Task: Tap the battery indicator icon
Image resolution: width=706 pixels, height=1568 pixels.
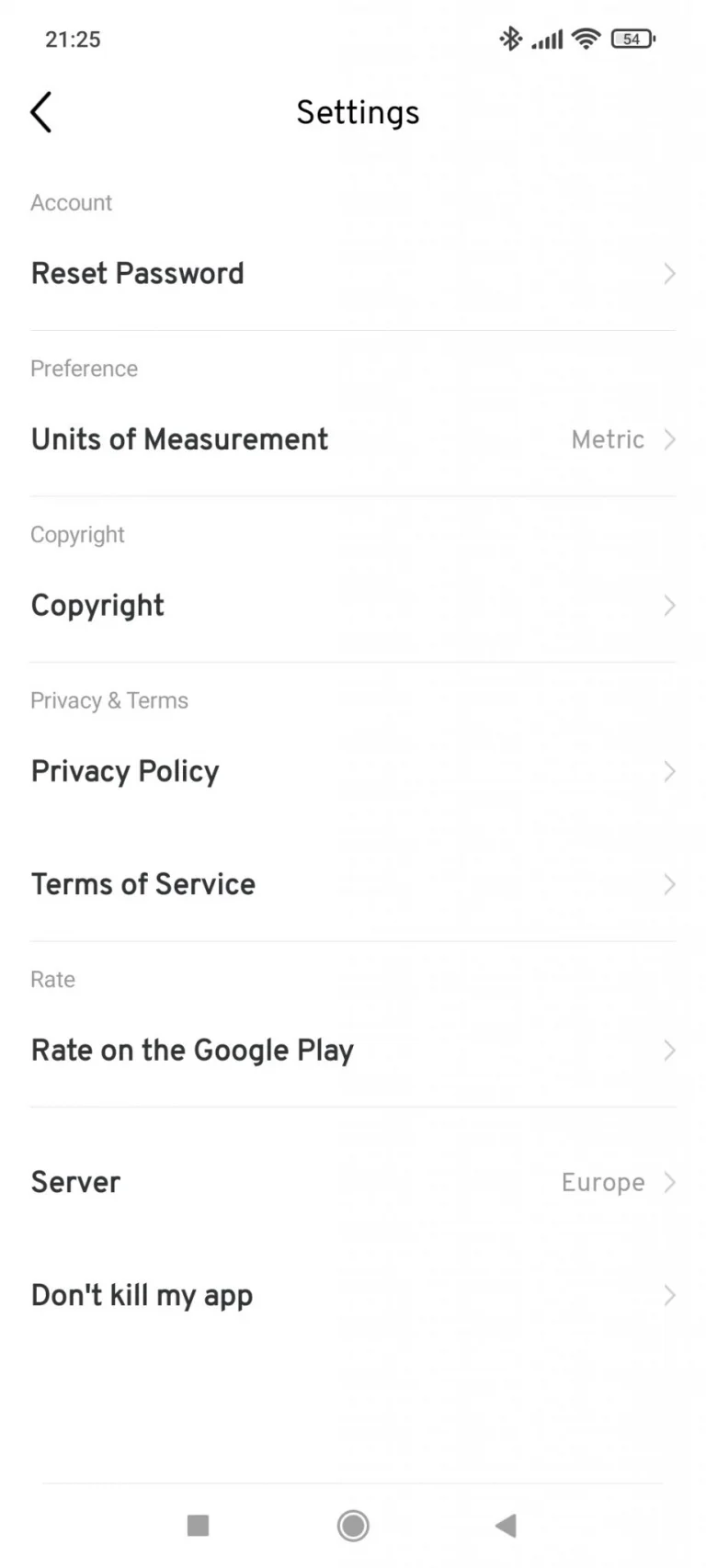Action: 632,39
